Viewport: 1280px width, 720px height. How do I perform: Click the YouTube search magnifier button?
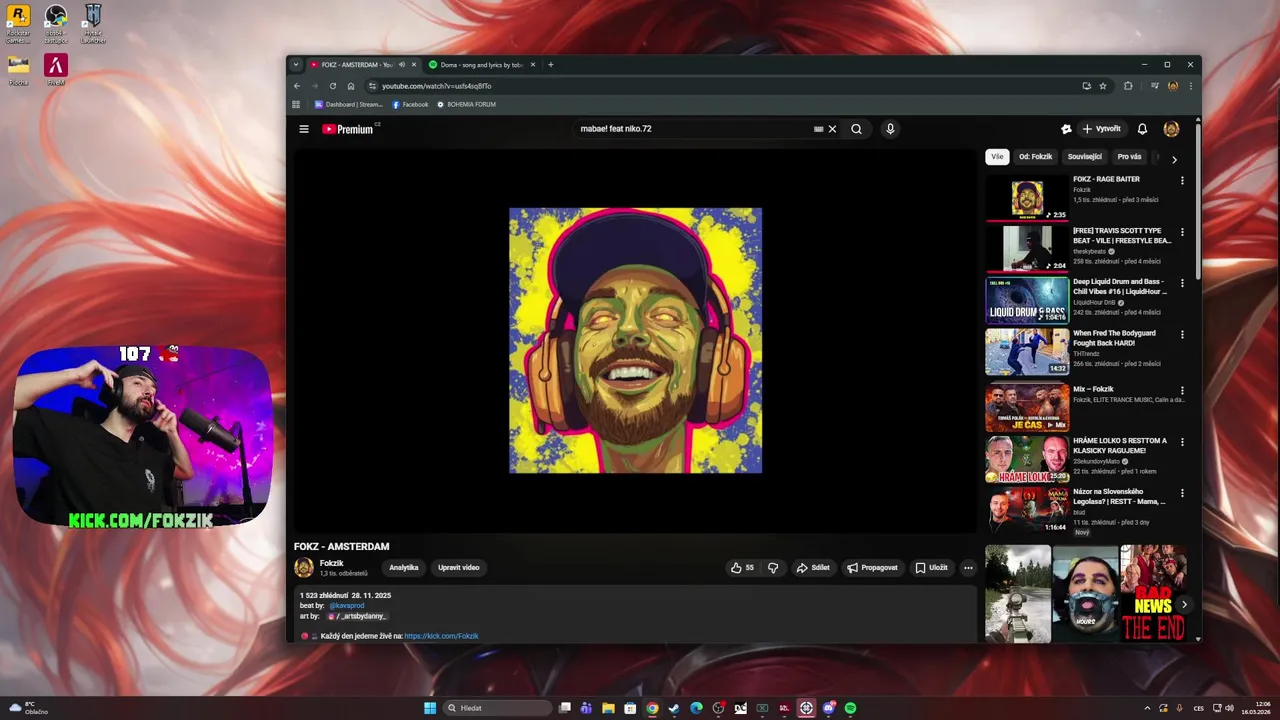[x=856, y=129]
